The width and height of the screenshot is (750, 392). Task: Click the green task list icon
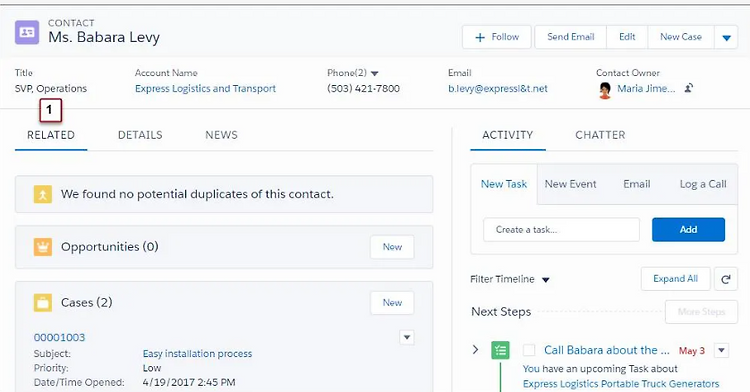point(500,350)
